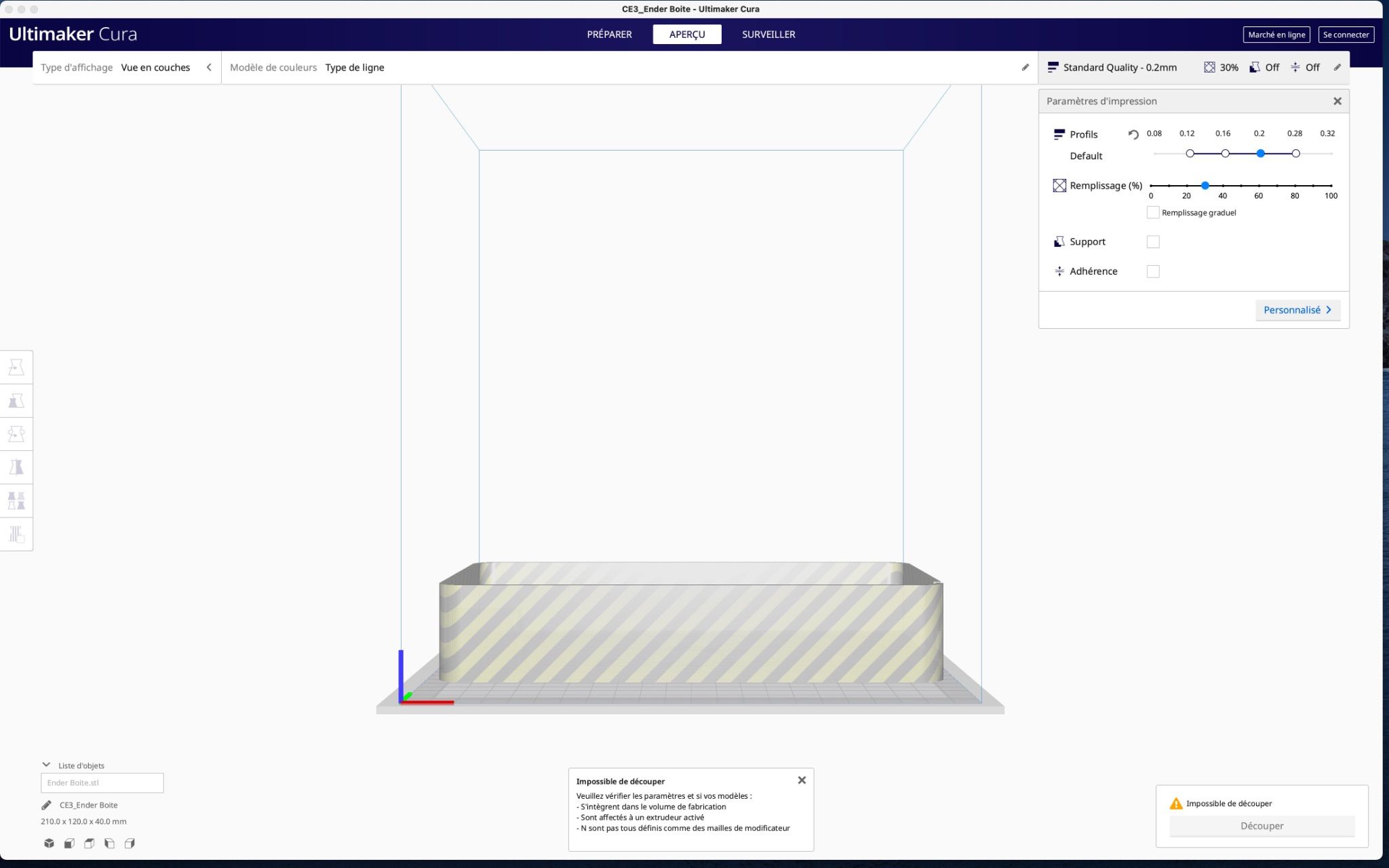This screenshot has width=1389, height=868.
Task: Select the Scale tool in left toolbar
Action: click(16, 401)
